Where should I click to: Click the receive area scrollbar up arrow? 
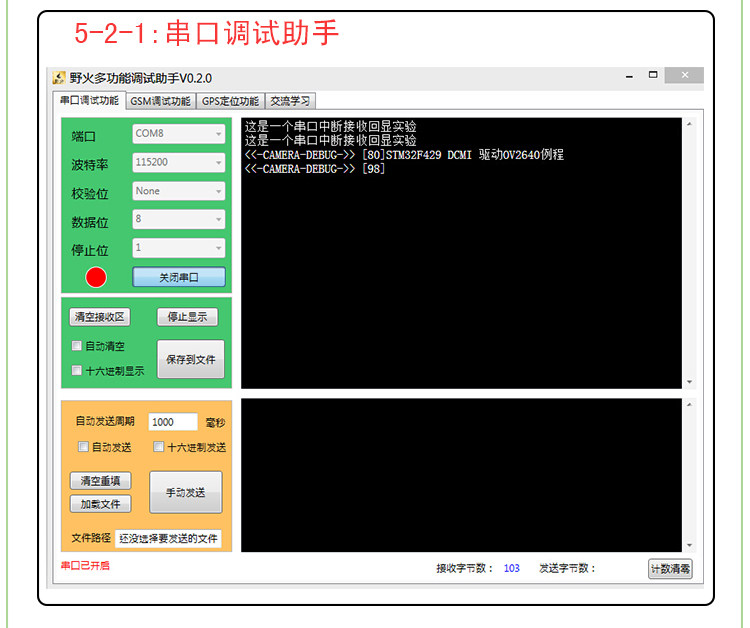coord(689,124)
